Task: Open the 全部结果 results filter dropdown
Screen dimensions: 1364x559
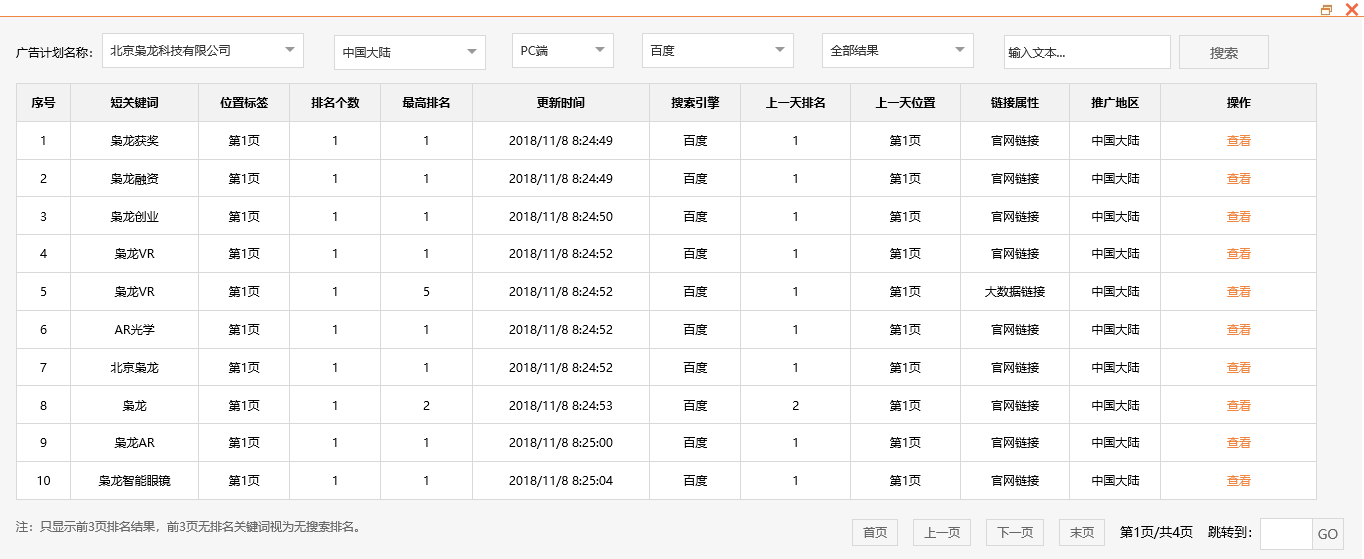Action: click(x=898, y=50)
